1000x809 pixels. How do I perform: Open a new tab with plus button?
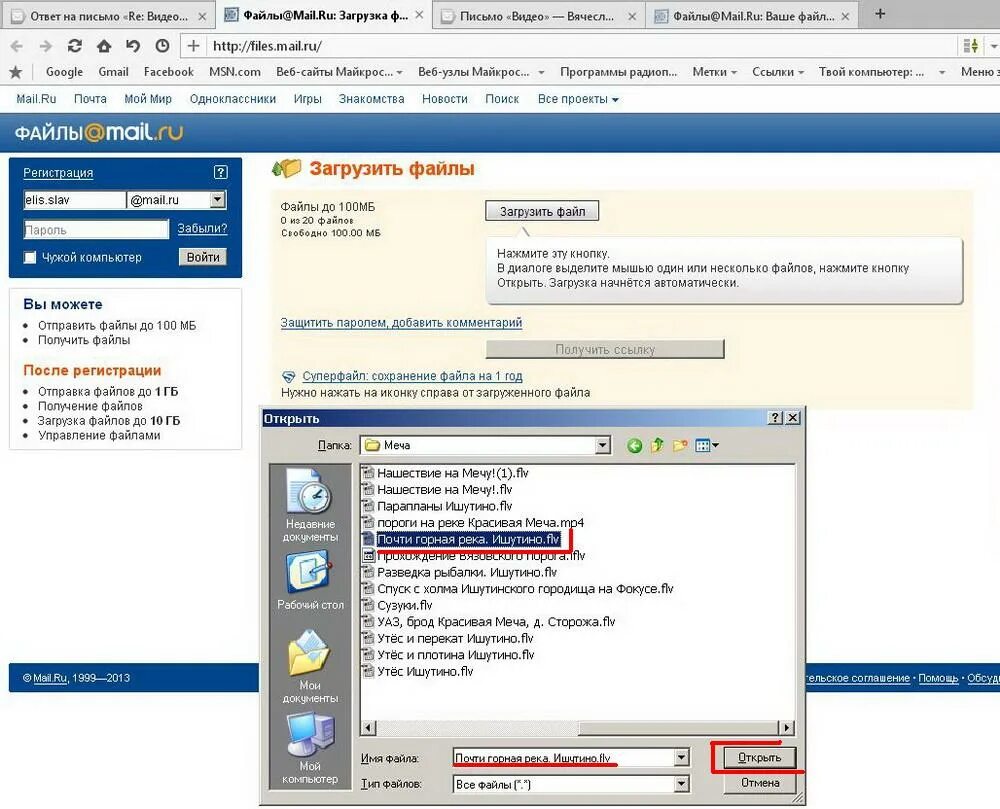tap(880, 13)
